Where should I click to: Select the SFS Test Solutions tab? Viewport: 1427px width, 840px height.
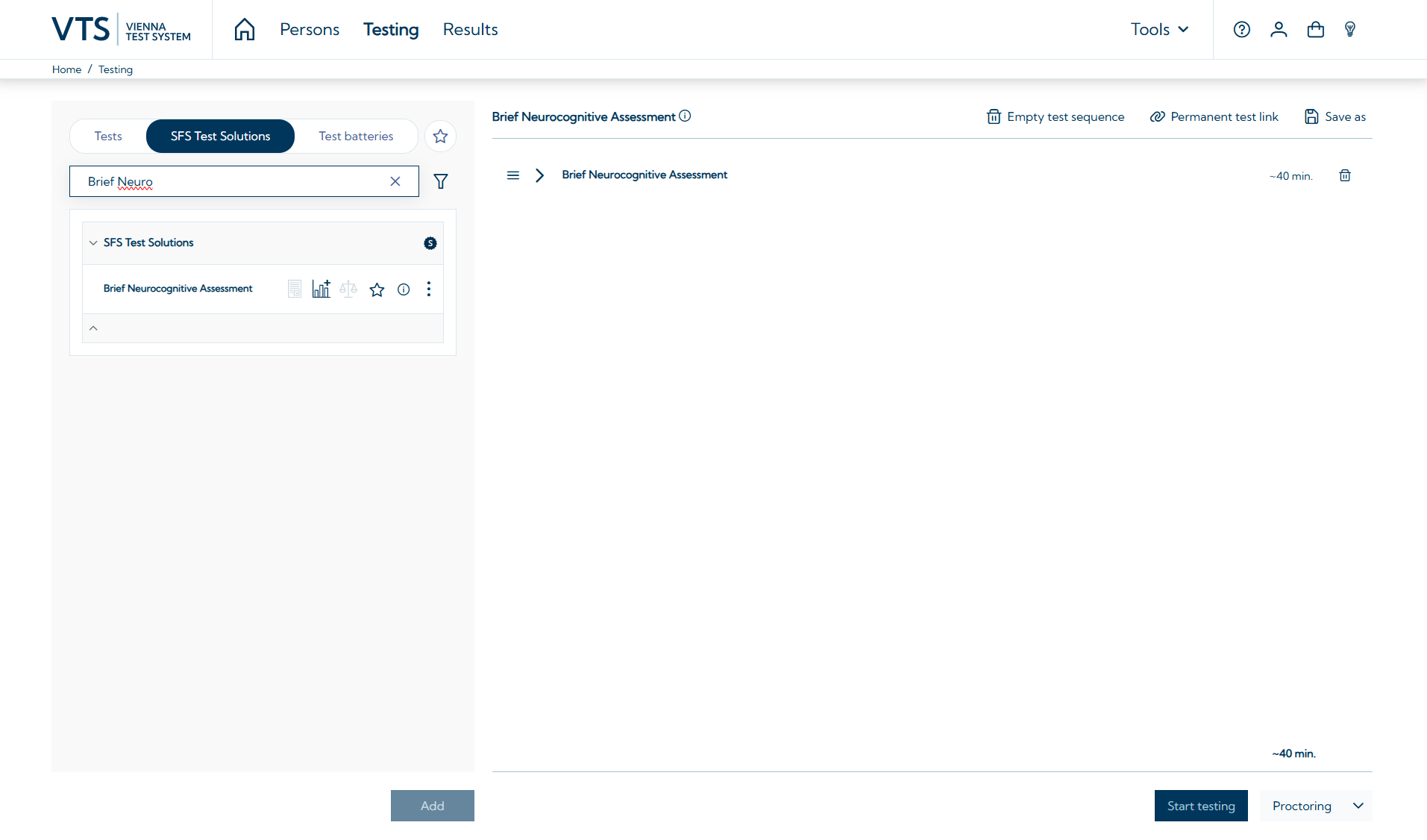221,137
